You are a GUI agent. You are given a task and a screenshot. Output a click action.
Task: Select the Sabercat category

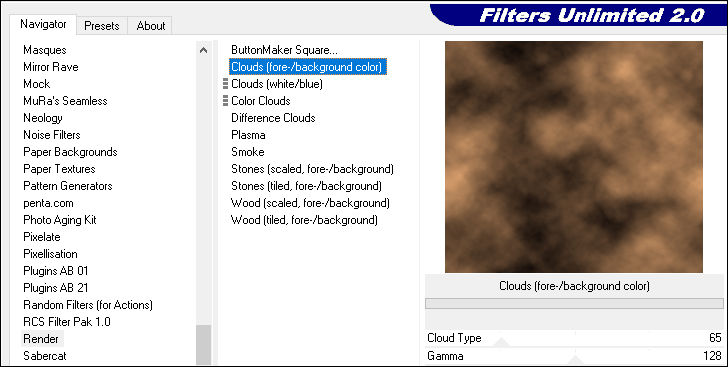pos(45,356)
